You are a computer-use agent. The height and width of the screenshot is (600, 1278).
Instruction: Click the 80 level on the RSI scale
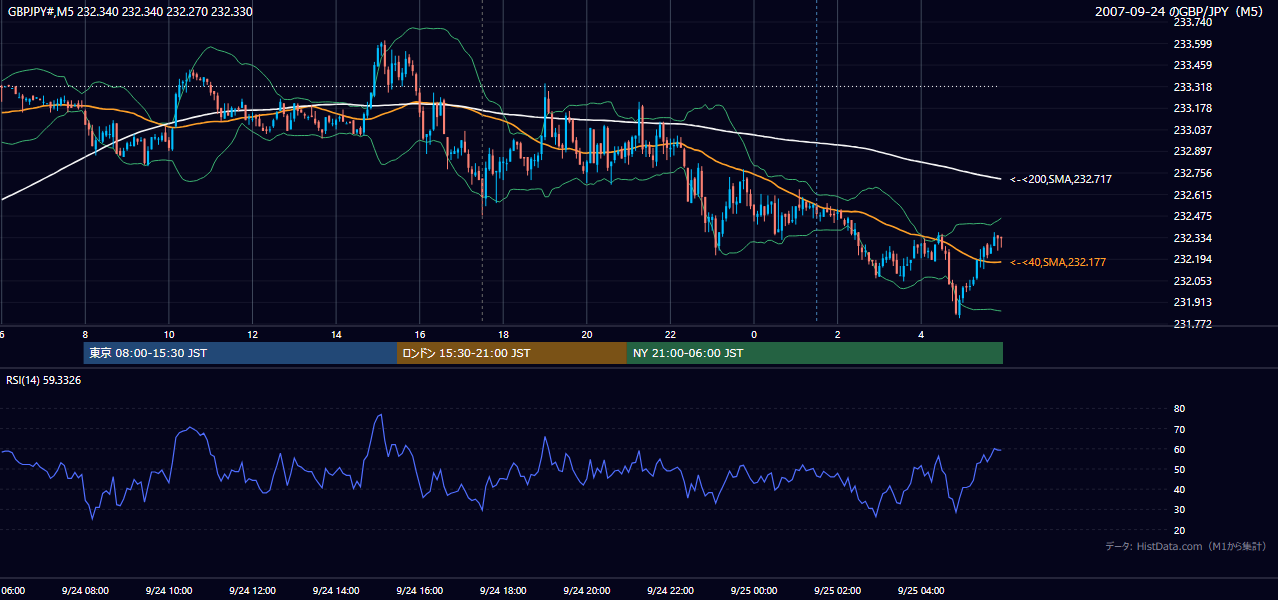1179,409
